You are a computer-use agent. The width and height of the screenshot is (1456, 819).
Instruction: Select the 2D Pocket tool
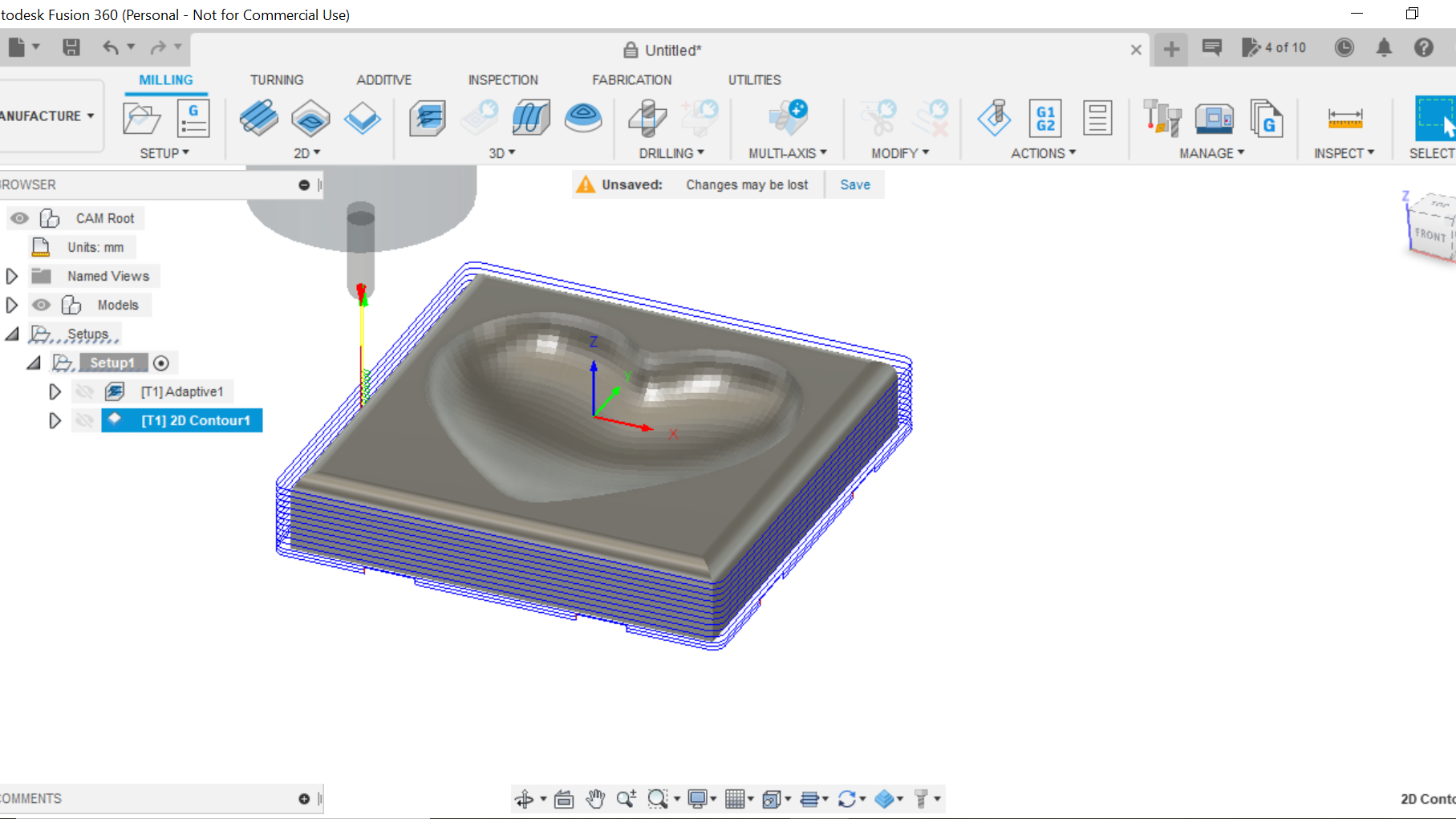point(310,118)
